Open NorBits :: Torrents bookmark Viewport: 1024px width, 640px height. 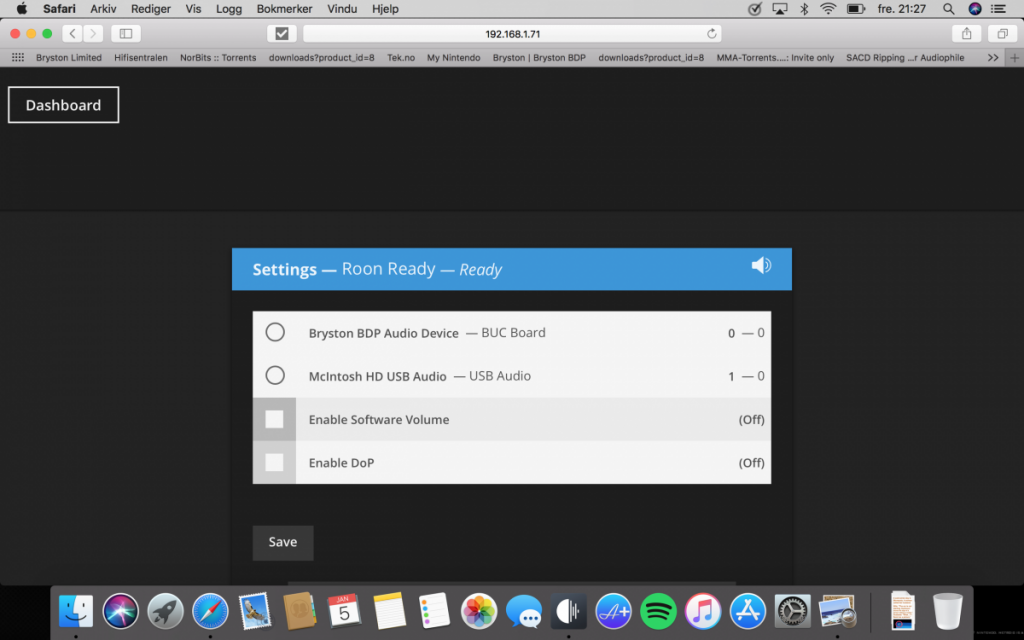(218, 57)
